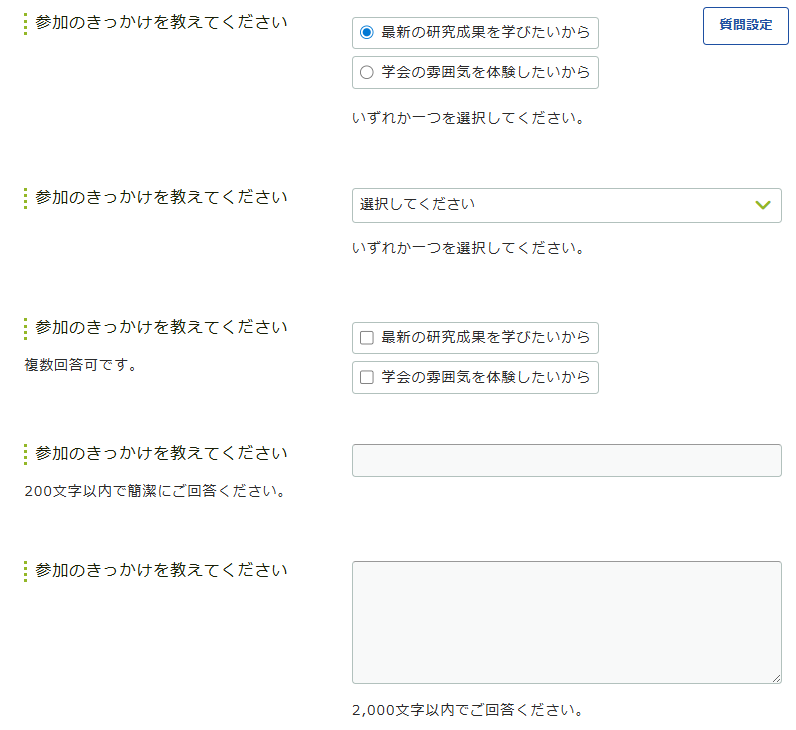This screenshot has height=730, width=796.
Task: Click the question title left of the dropdown
Action: click(x=161, y=197)
